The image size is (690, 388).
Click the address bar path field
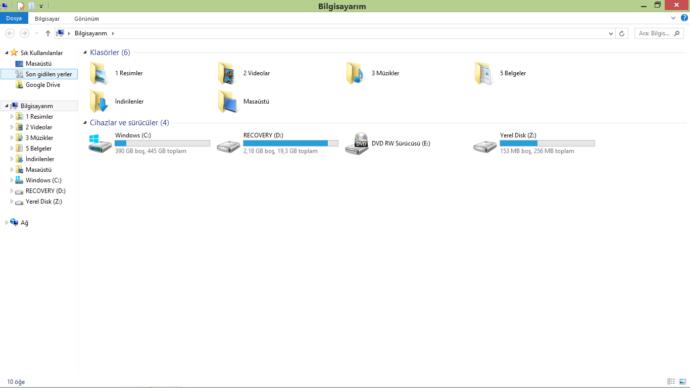pyautogui.click(x=335, y=33)
